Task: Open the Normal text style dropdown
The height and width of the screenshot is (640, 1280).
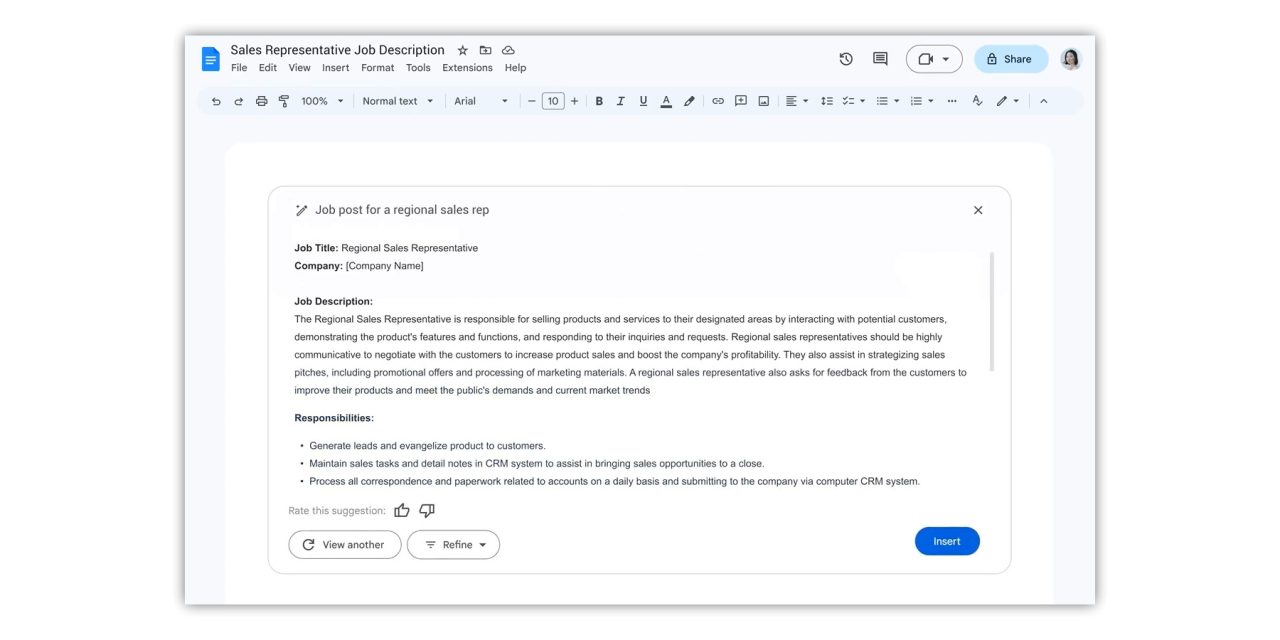Action: 398,101
